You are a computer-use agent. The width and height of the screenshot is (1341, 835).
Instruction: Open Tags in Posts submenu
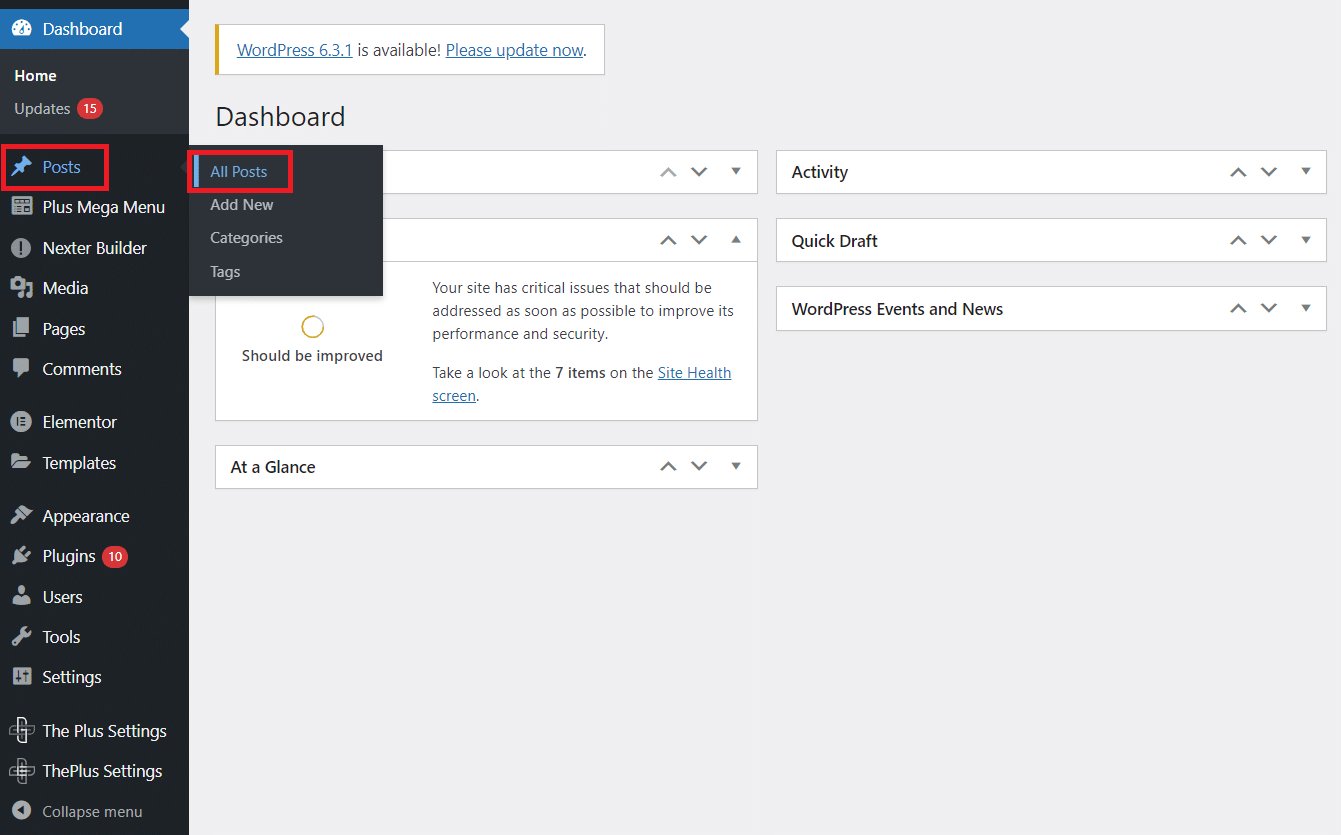tap(225, 272)
